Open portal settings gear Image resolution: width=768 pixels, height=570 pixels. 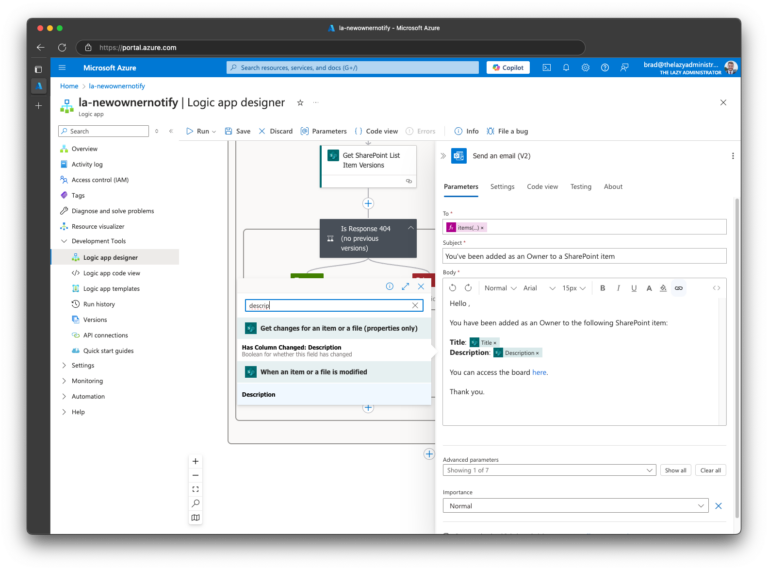pos(585,68)
